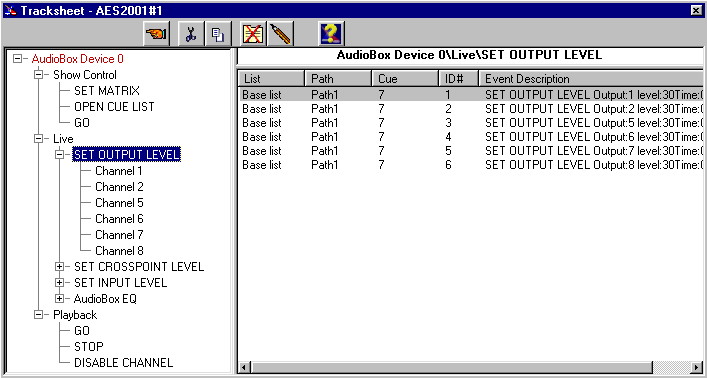The height and width of the screenshot is (378, 707).
Task: Close the Tracksheet window
Action: [696, 10]
